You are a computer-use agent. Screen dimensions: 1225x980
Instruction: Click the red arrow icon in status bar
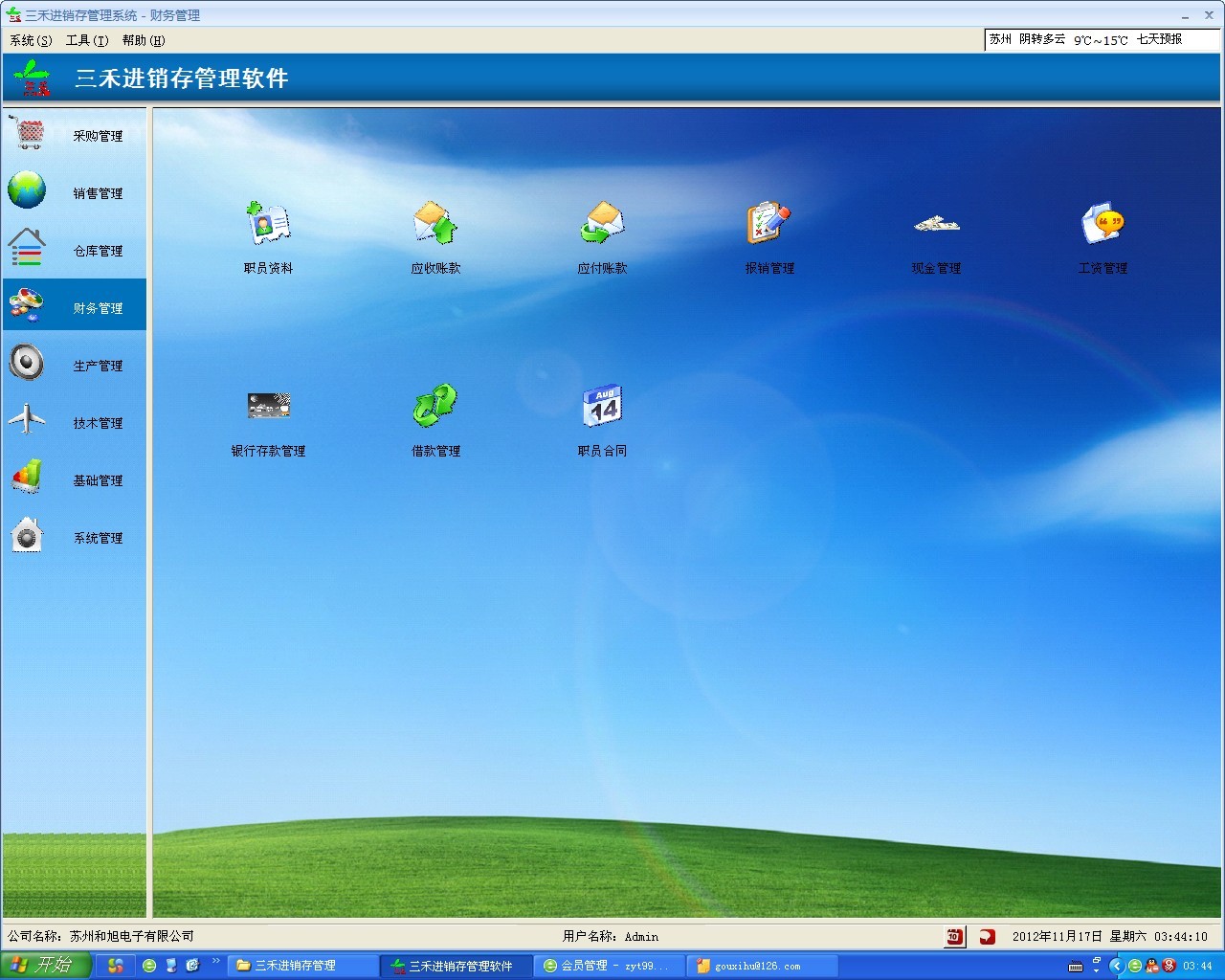coord(987,937)
